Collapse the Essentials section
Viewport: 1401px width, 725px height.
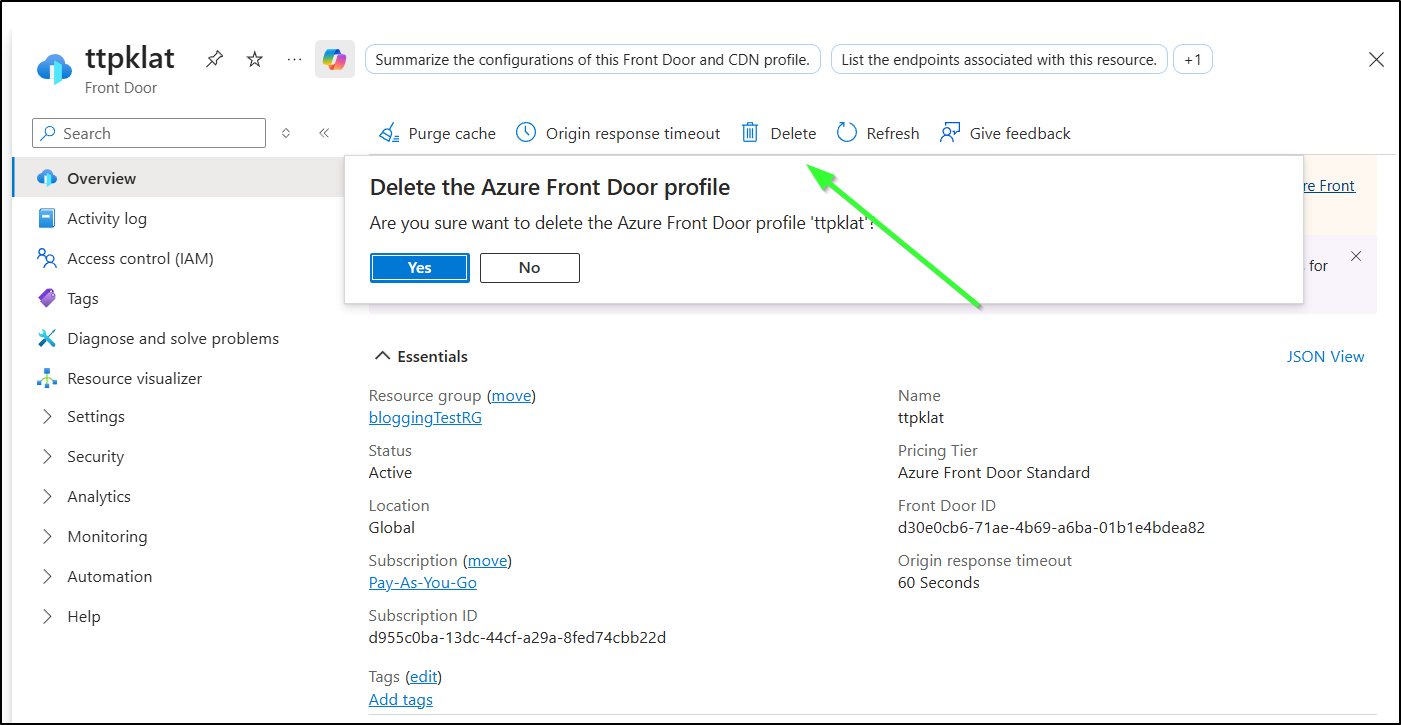pos(382,357)
